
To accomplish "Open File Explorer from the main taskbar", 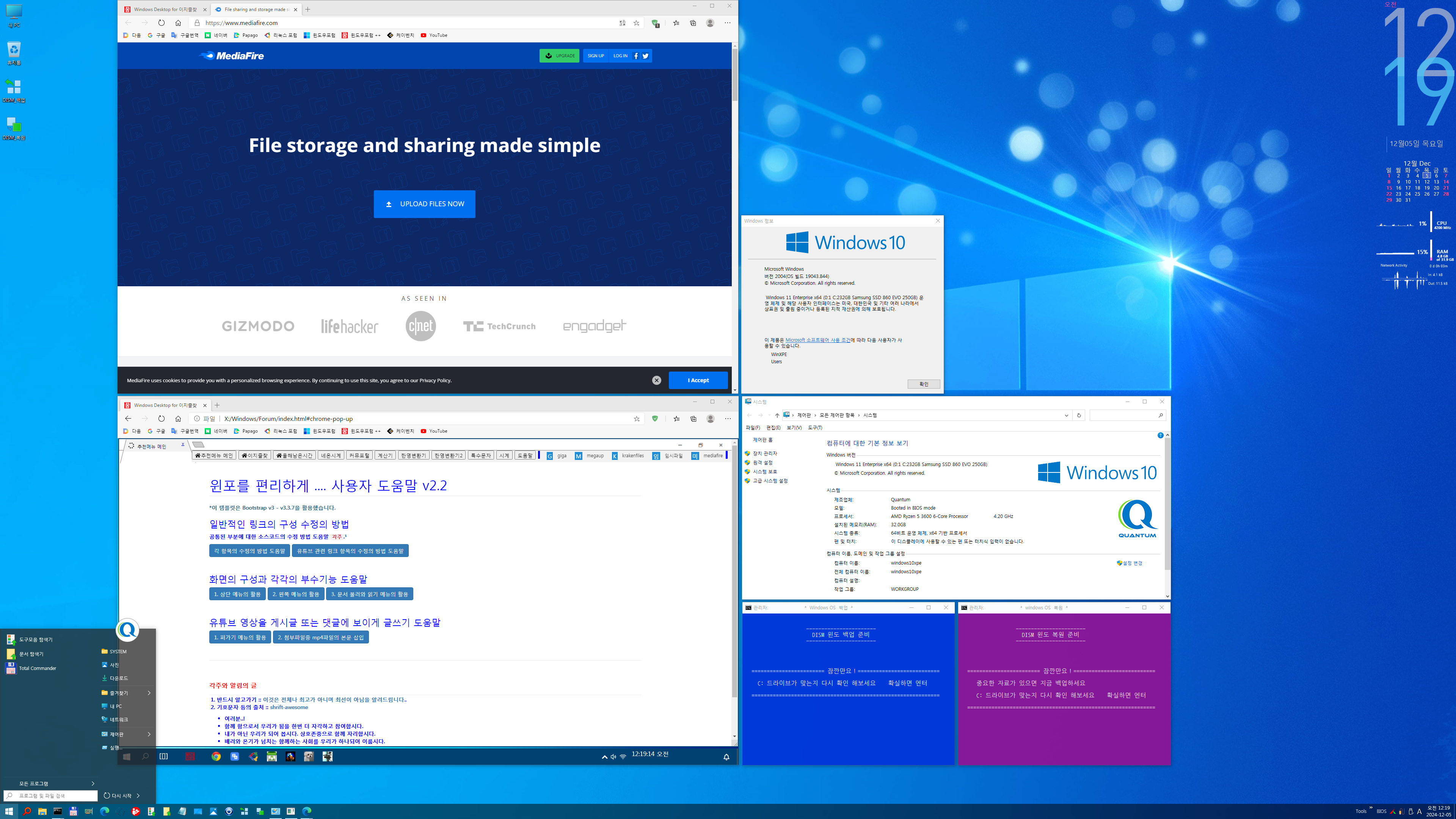I will 42,811.
